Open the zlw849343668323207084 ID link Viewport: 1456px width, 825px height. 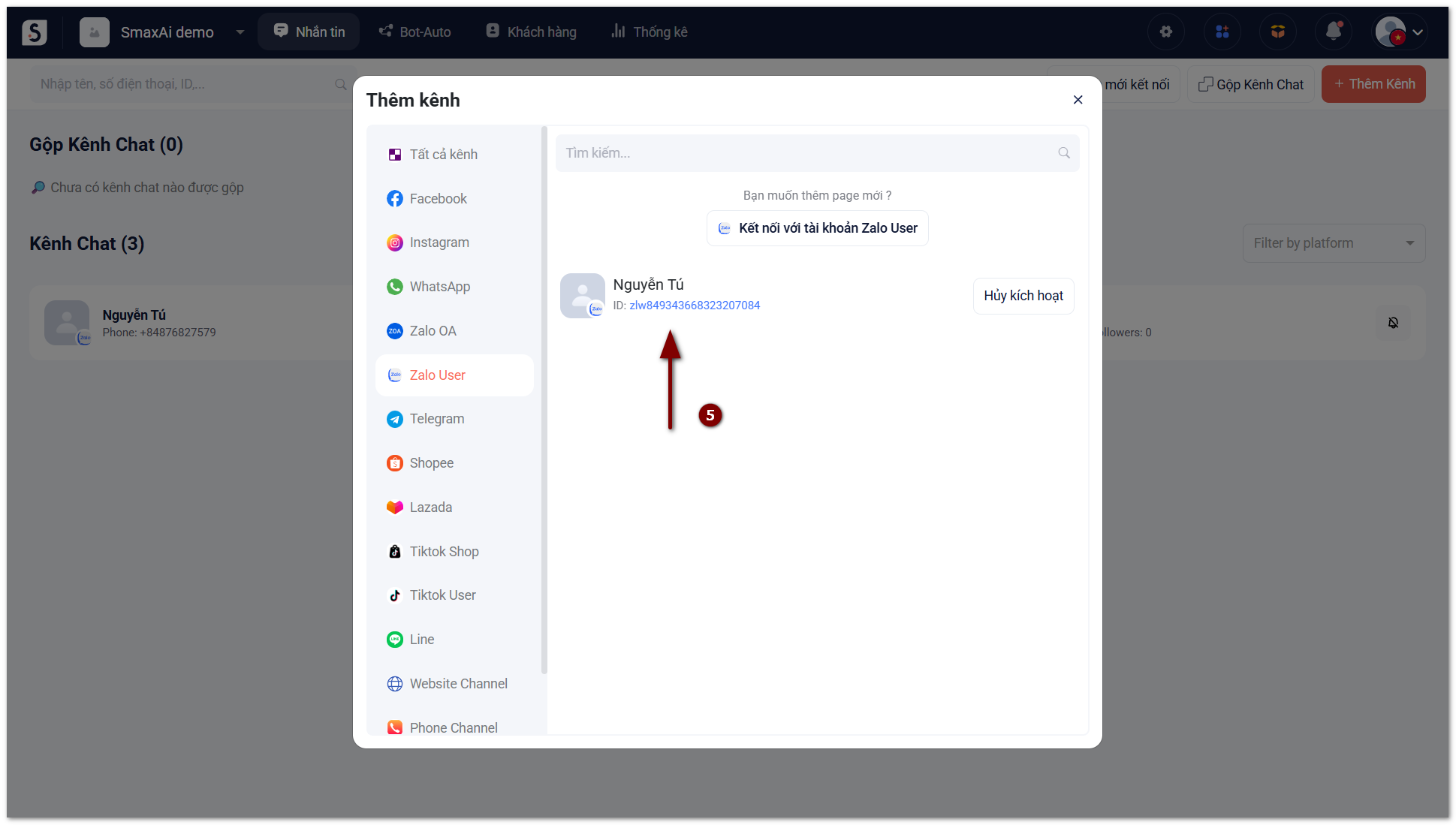(x=694, y=306)
